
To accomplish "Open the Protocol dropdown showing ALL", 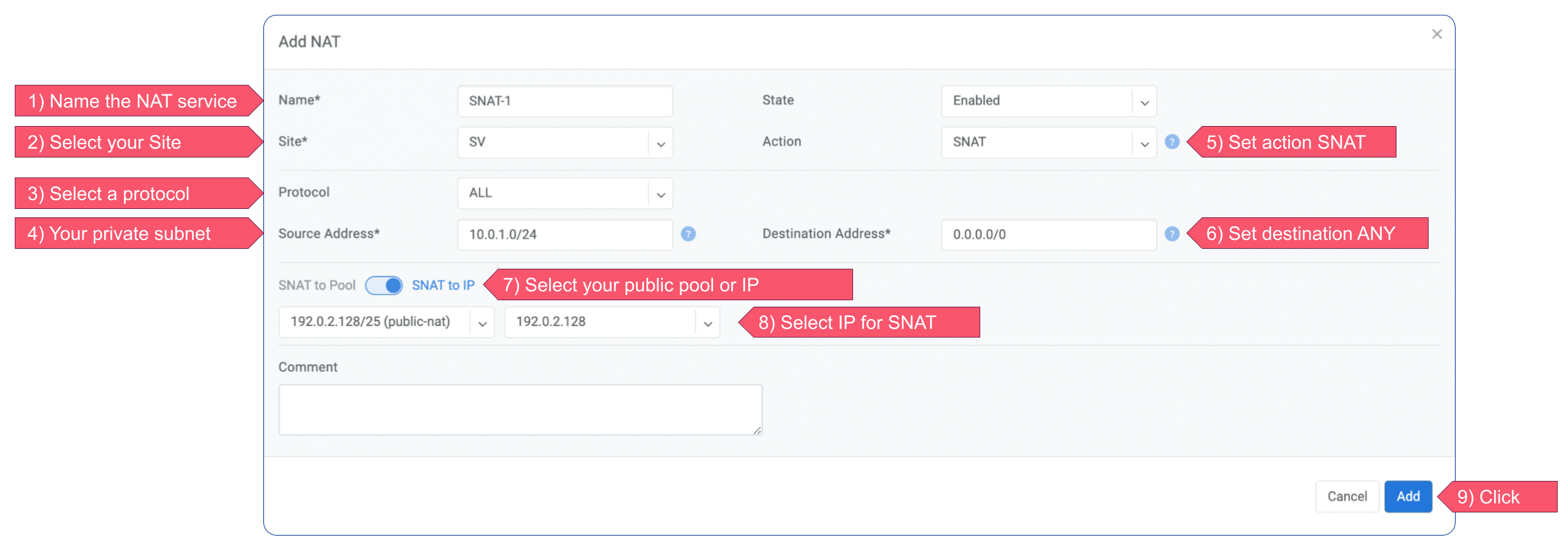I will (x=565, y=193).
